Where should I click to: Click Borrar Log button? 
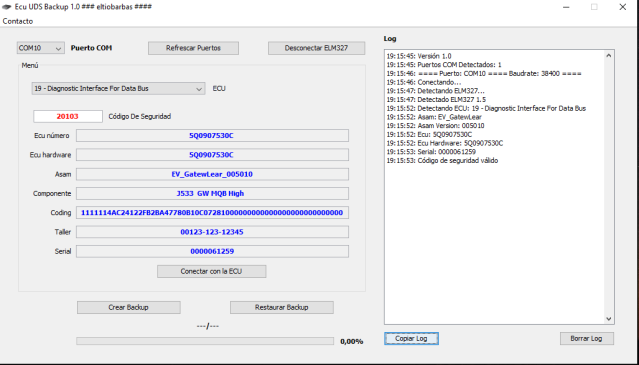(x=586, y=339)
